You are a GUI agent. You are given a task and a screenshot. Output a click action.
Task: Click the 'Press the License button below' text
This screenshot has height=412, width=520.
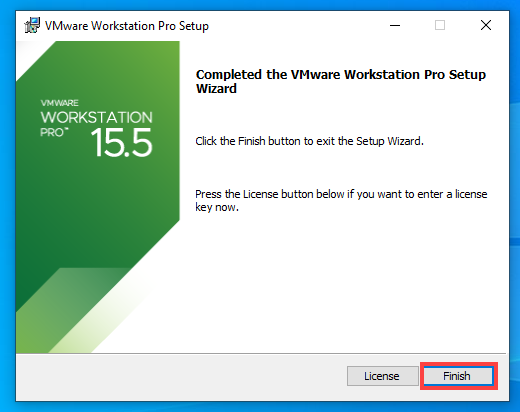click(341, 200)
